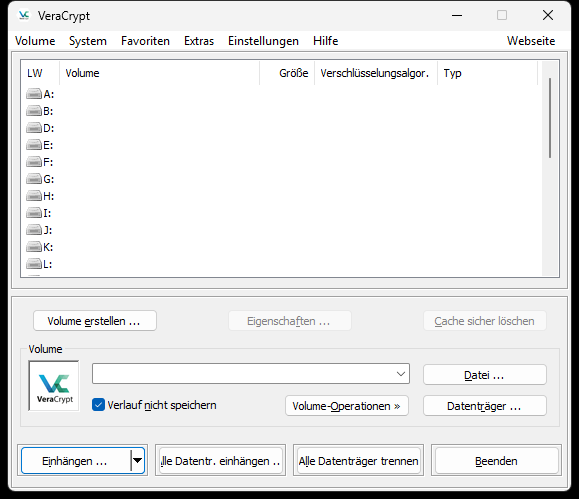Screen dimensions: 579x499
Task: Sort by the Volume column header
Action: point(159,73)
